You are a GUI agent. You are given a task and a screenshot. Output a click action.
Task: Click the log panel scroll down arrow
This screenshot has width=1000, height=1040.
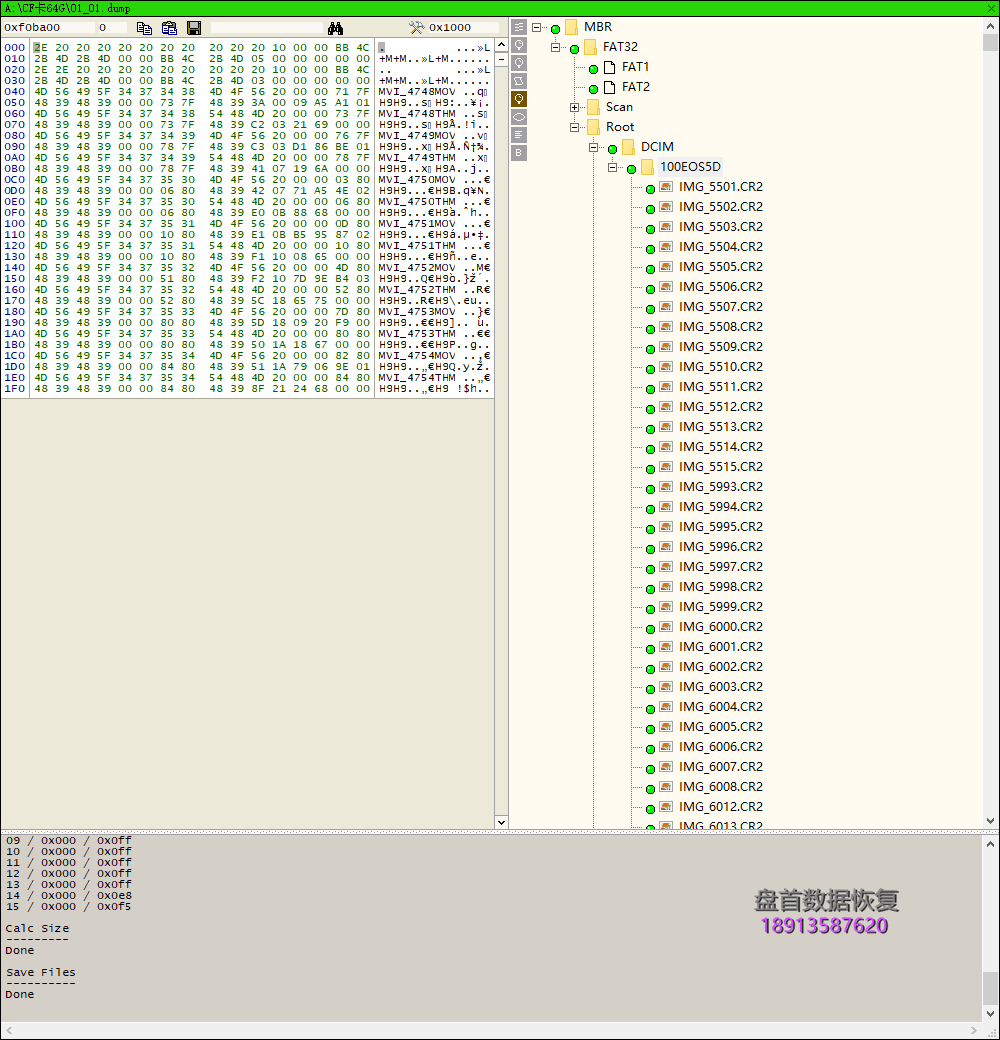[991, 1013]
